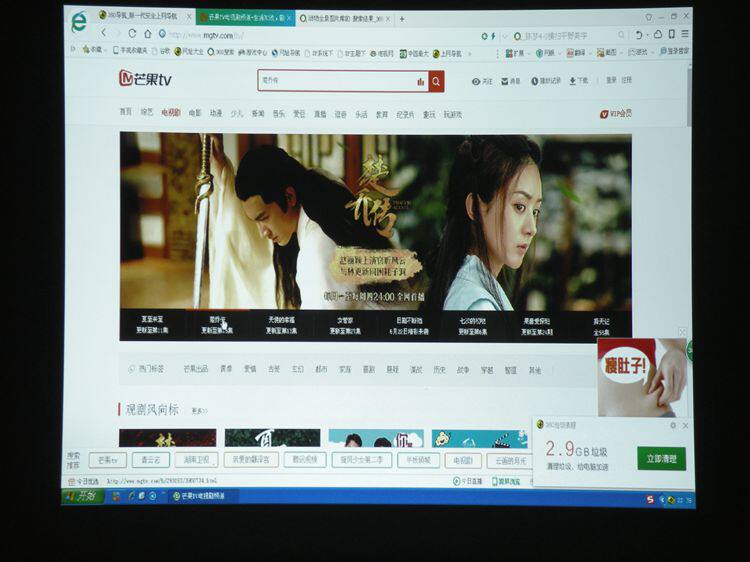The height and width of the screenshot is (562, 750).
Task: Click the 截图 screenshot toolbar icon
Action: pos(600,53)
